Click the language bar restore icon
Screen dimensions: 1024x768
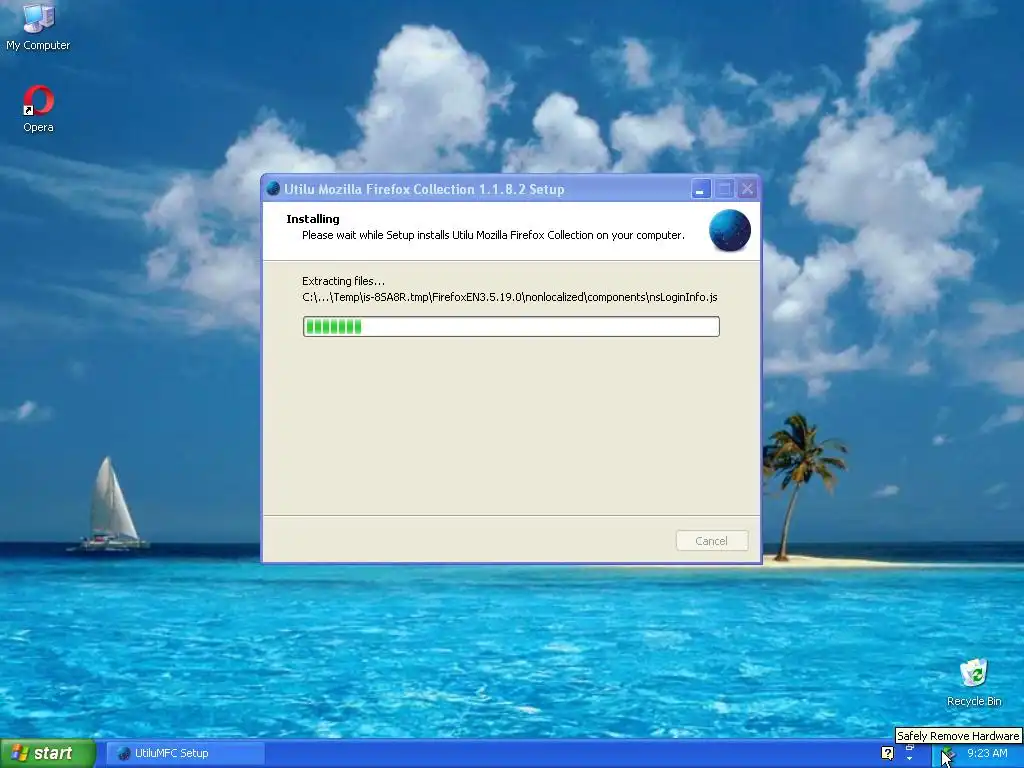[x=910, y=748]
